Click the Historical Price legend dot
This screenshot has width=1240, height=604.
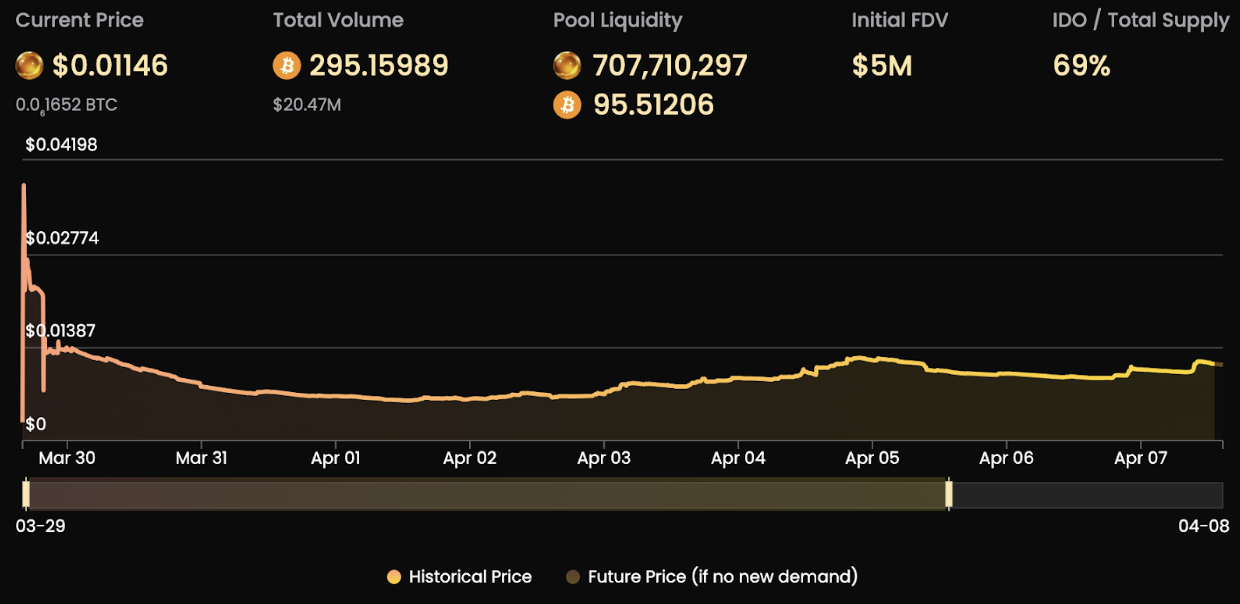pyautogui.click(x=394, y=577)
